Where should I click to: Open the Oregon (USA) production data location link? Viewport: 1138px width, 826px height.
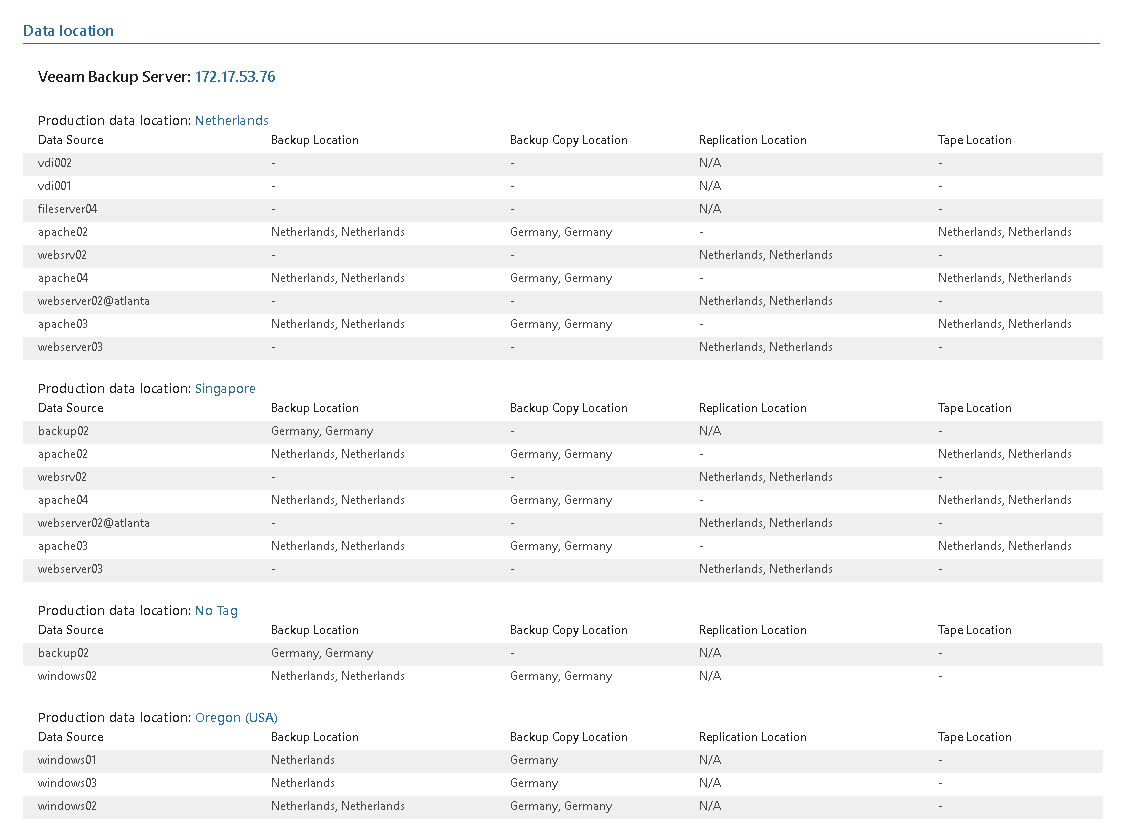tap(236, 717)
